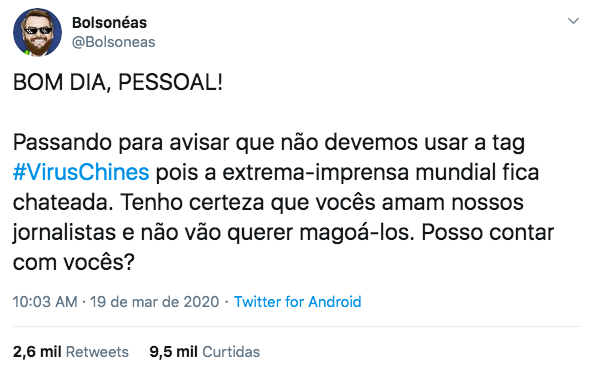Click the line starting Passando para avisar
This screenshot has height=375, width=593.
[269, 143]
